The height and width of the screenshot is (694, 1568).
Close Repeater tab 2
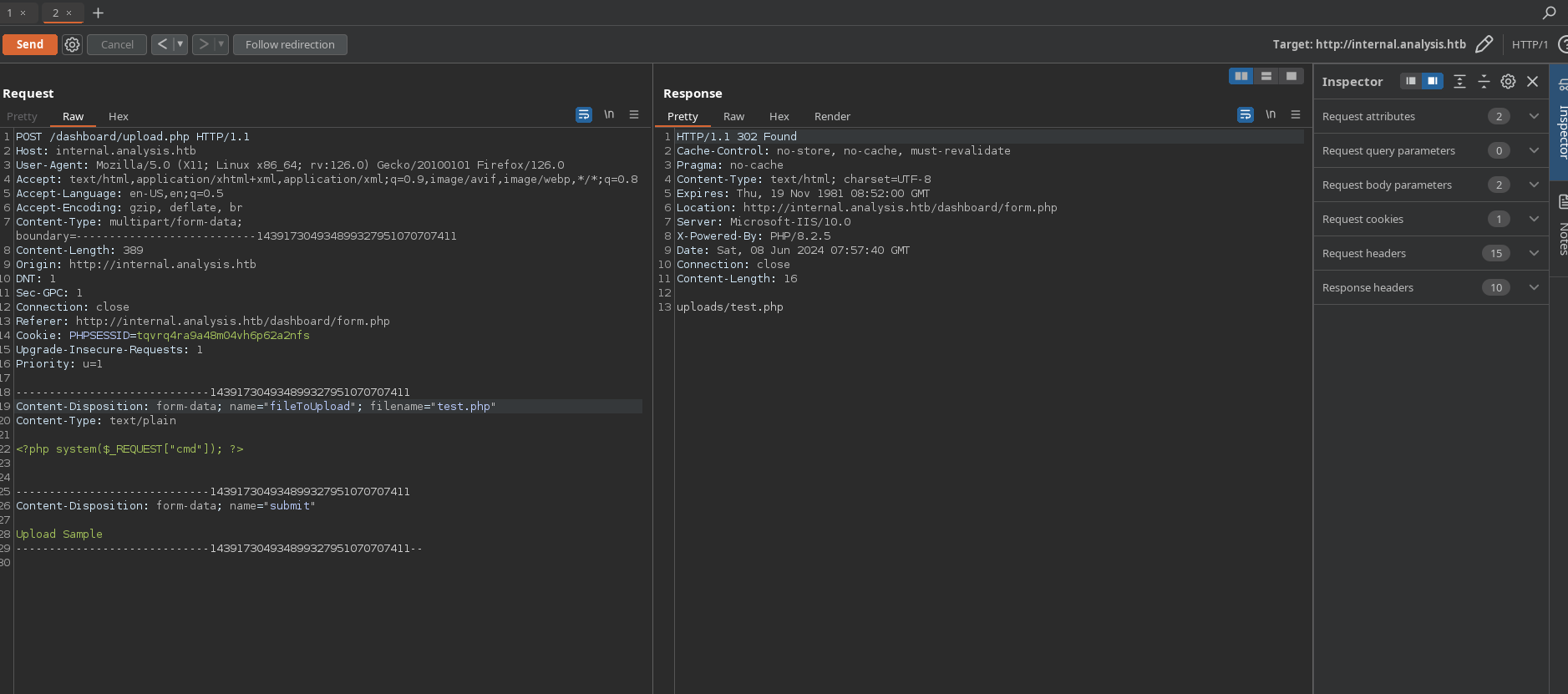69,13
